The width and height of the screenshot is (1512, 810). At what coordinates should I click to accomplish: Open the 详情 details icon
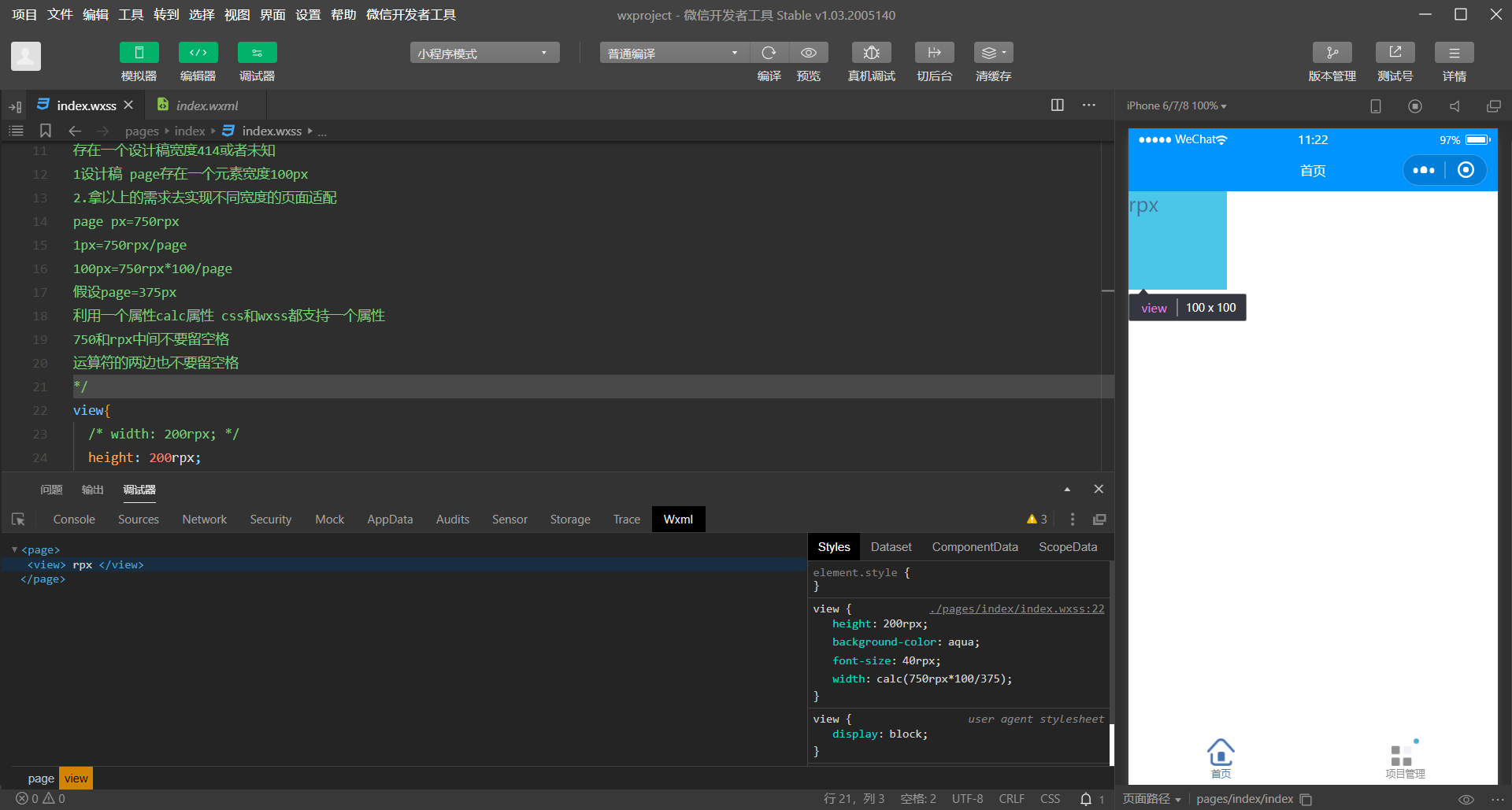pyautogui.click(x=1454, y=53)
